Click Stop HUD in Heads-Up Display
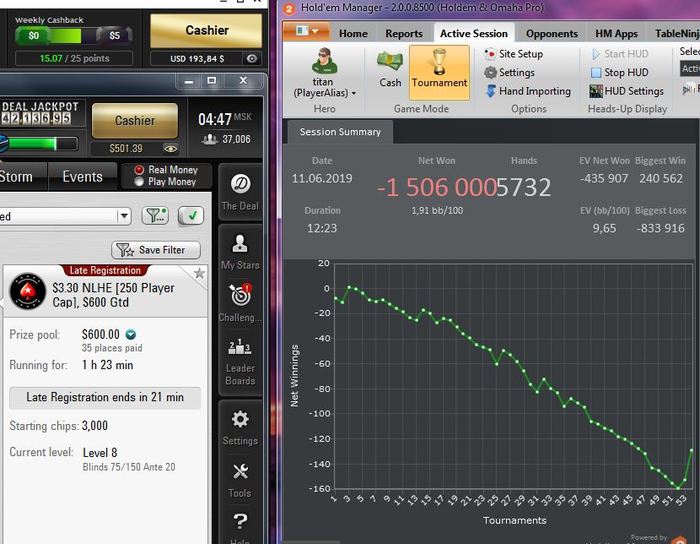 click(620, 72)
